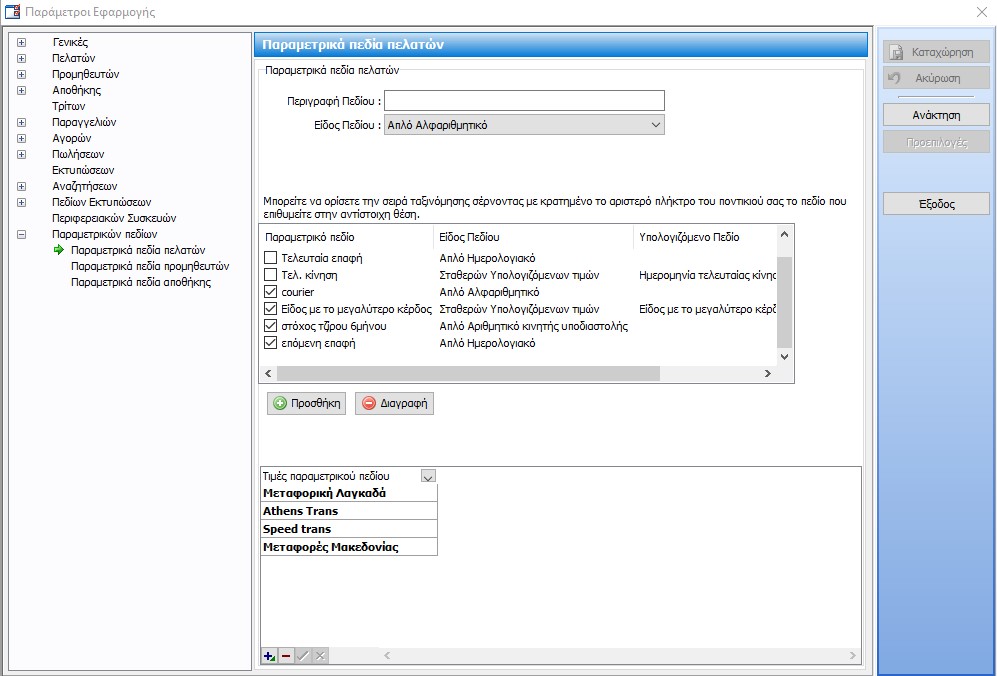Uncheck Είδος με το μεγαλύτερο κέρδος checkbox

click(x=270, y=309)
